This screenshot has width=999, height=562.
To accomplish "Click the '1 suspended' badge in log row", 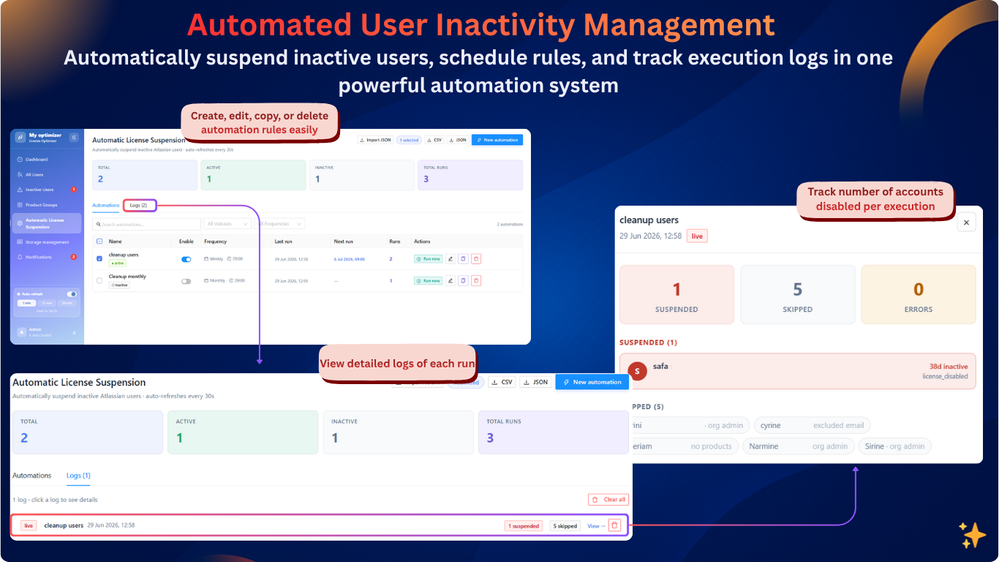I will [524, 526].
